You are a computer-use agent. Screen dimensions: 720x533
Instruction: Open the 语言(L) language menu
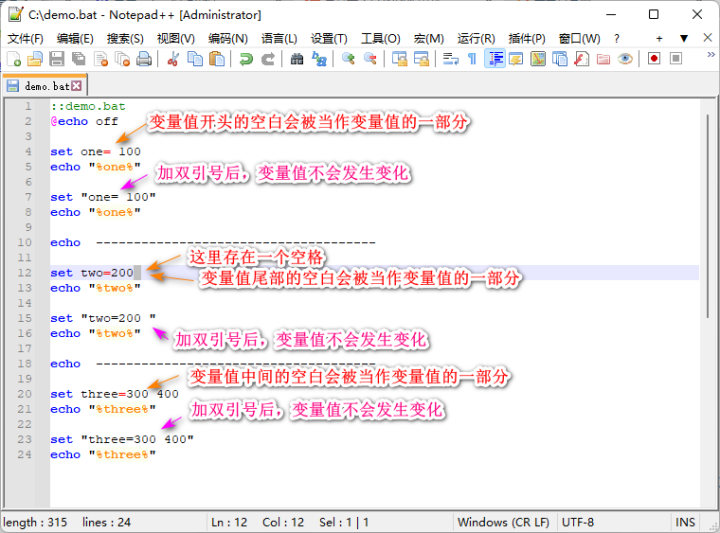click(279, 39)
